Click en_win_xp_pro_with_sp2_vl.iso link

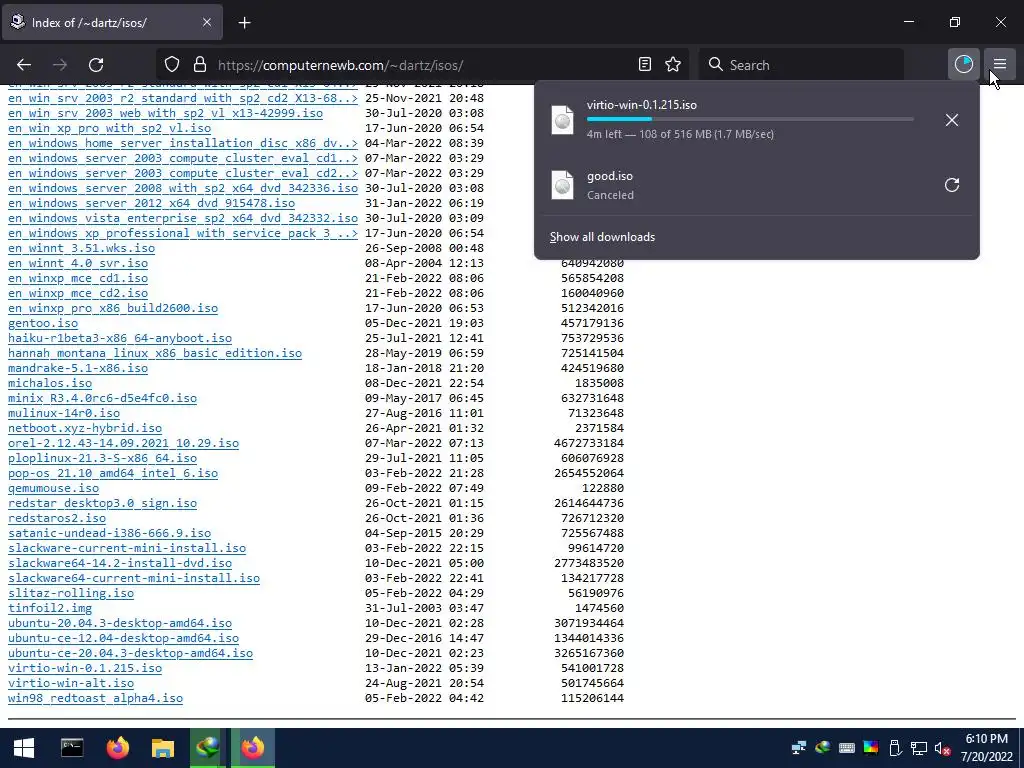point(109,129)
